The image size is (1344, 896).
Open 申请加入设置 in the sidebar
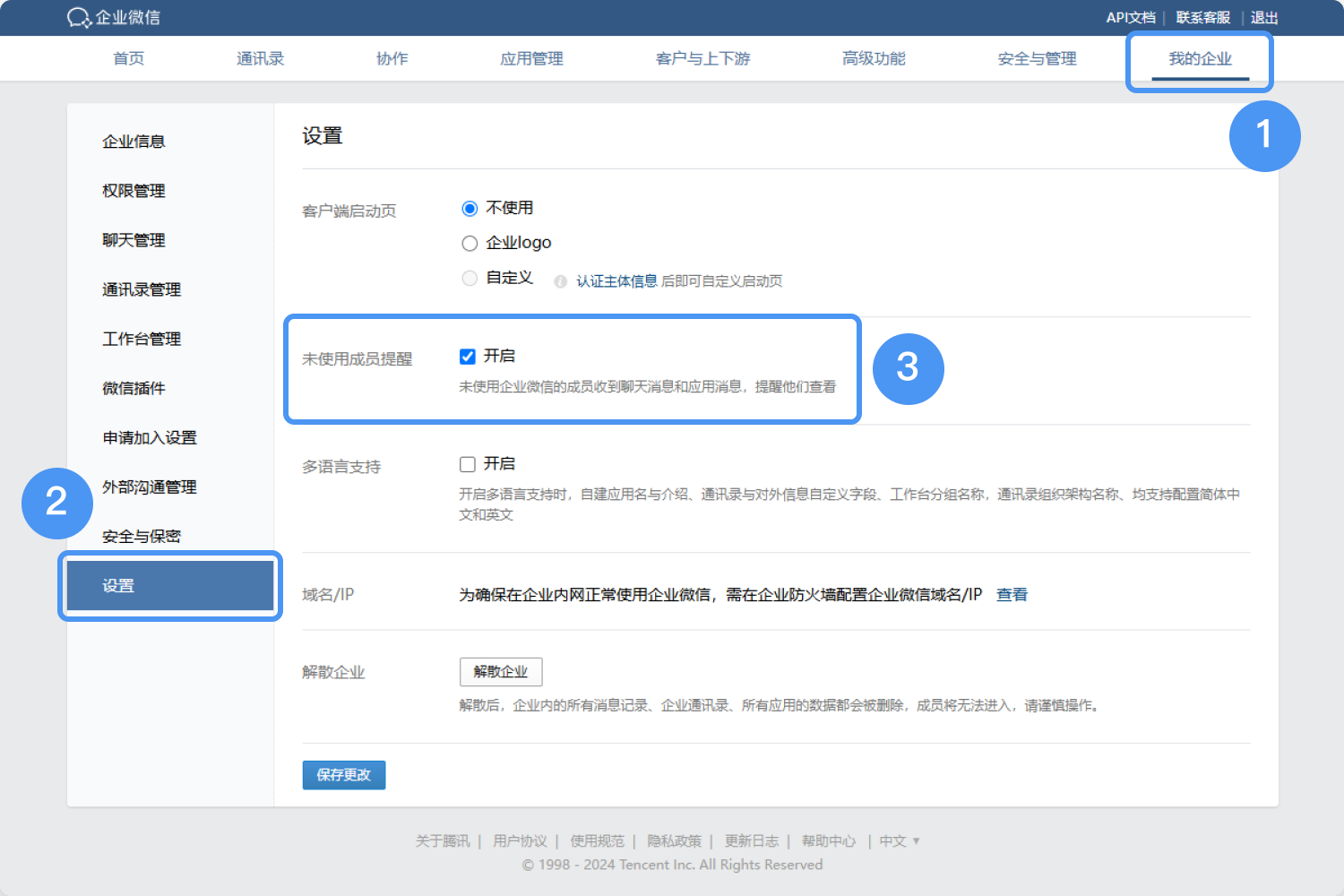click(x=150, y=437)
